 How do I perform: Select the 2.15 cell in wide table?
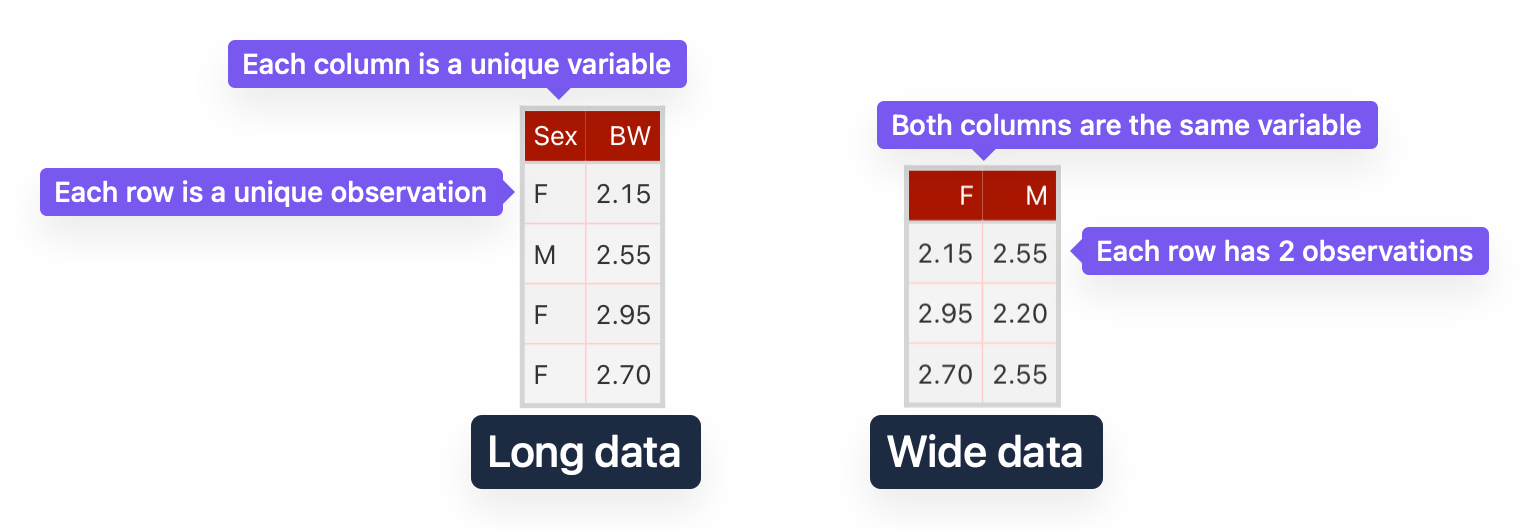(946, 252)
